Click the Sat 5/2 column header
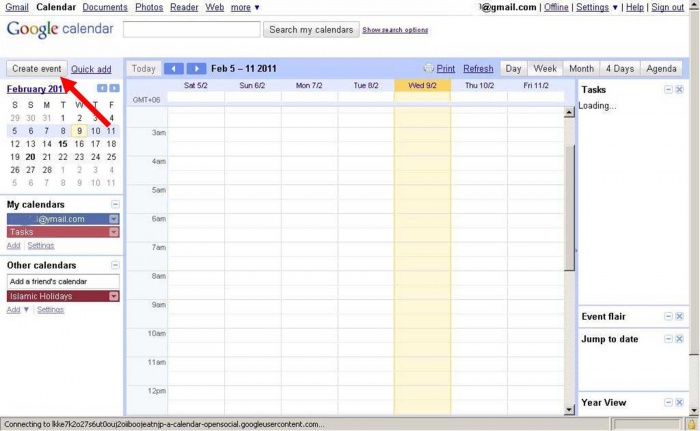The image size is (700, 431). (x=196, y=85)
